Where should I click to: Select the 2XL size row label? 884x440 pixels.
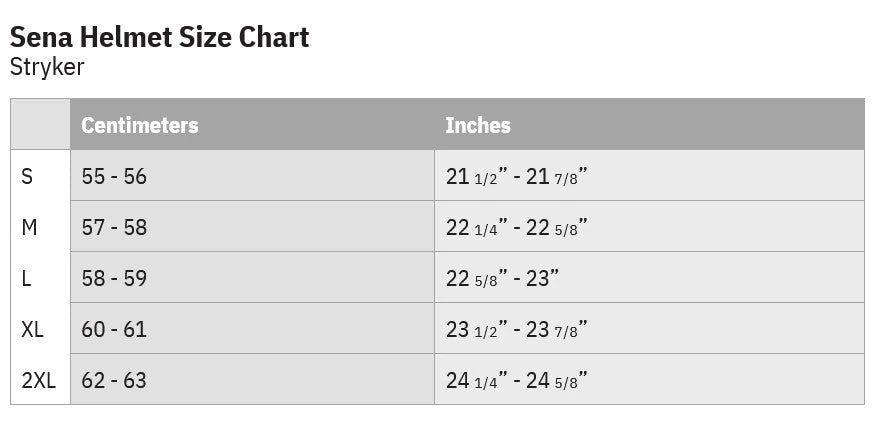click(38, 381)
